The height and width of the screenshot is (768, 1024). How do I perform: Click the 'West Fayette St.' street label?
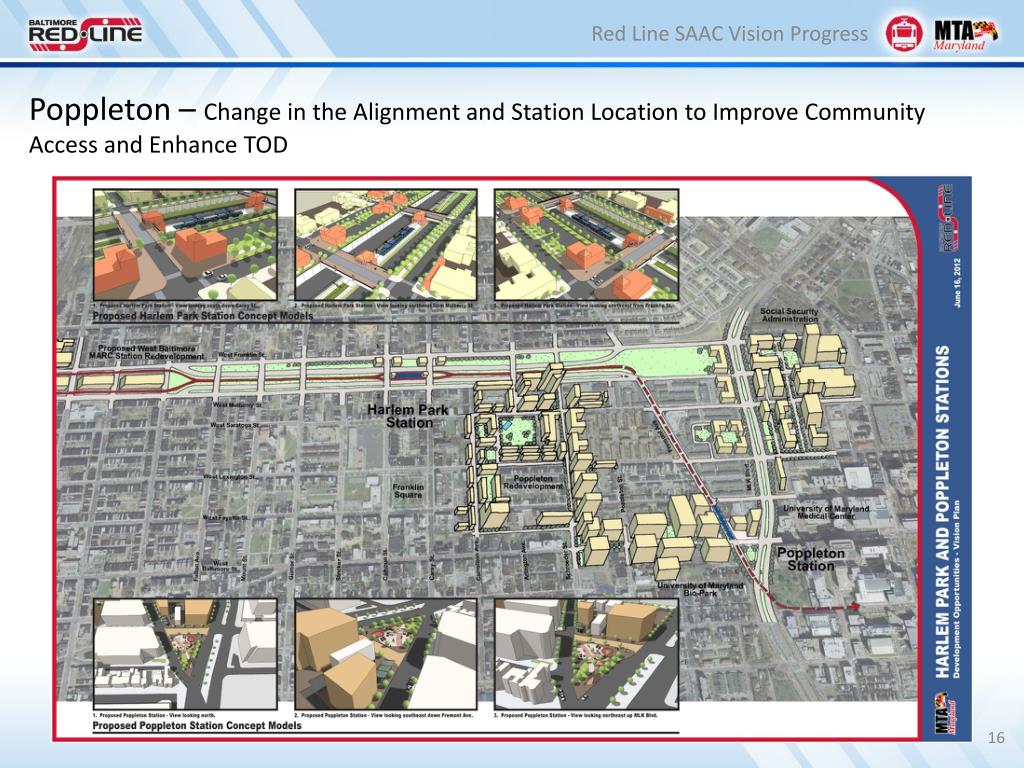(225, 518)
